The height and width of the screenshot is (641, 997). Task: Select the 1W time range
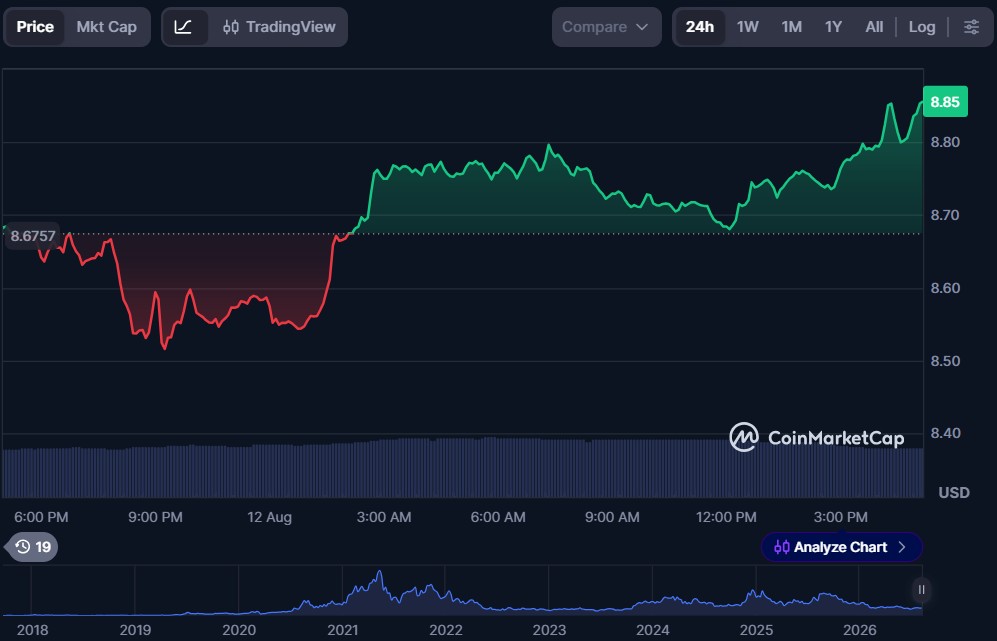tap(747, 27)
